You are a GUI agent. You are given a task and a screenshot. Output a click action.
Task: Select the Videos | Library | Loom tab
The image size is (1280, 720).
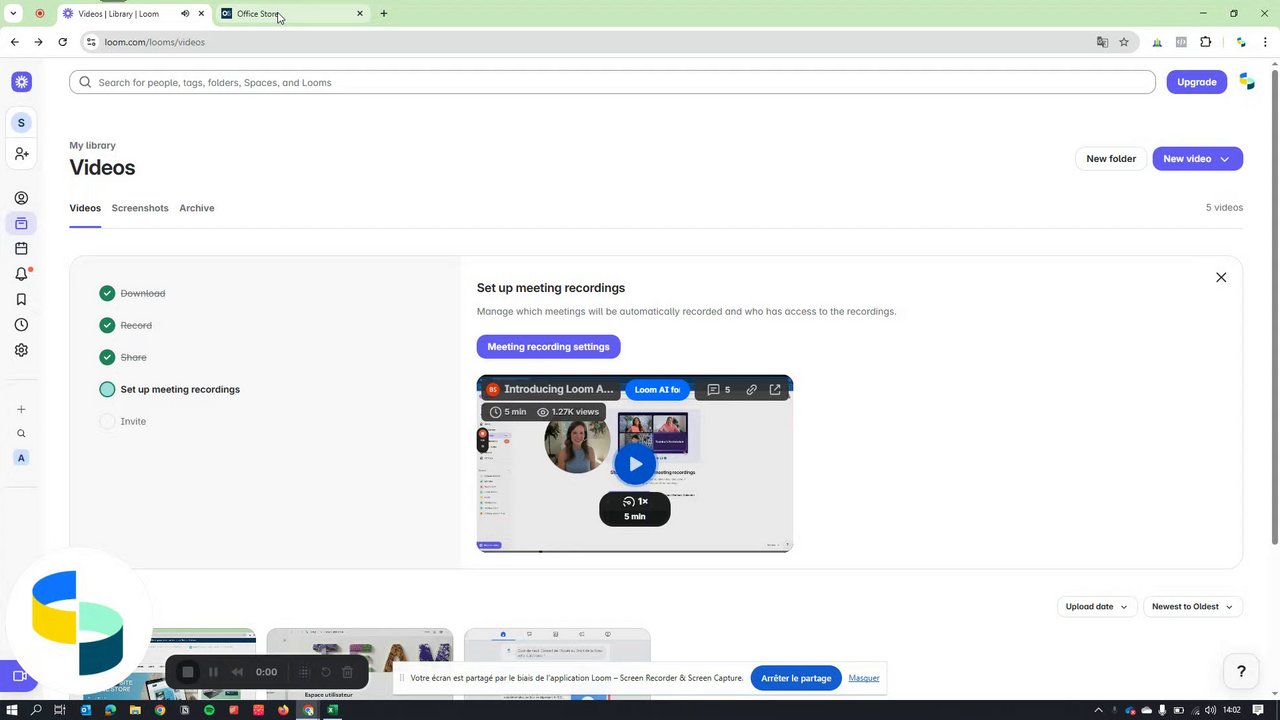pos(131,14)
